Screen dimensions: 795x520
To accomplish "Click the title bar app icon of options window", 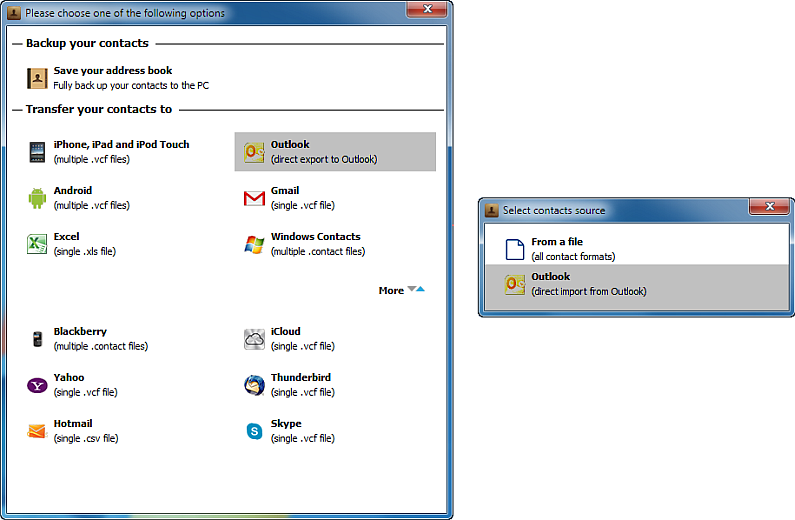I will (x=14, y=13).
